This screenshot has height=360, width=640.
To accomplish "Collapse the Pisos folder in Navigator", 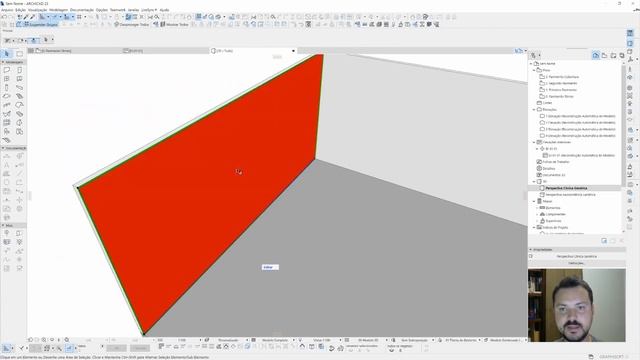I will point(534,70).
